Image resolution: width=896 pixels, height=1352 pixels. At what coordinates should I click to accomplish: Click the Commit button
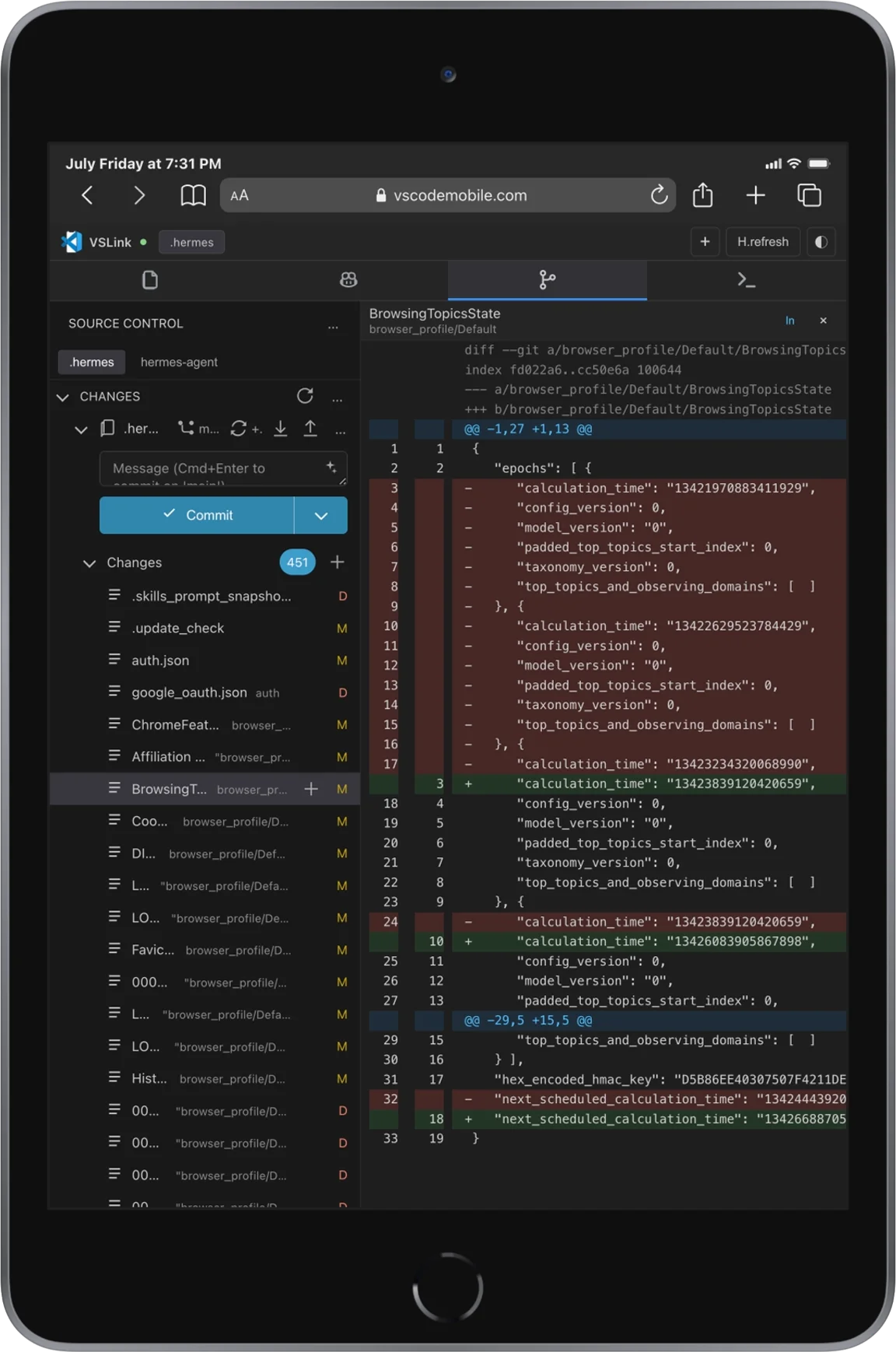point(197,515)
